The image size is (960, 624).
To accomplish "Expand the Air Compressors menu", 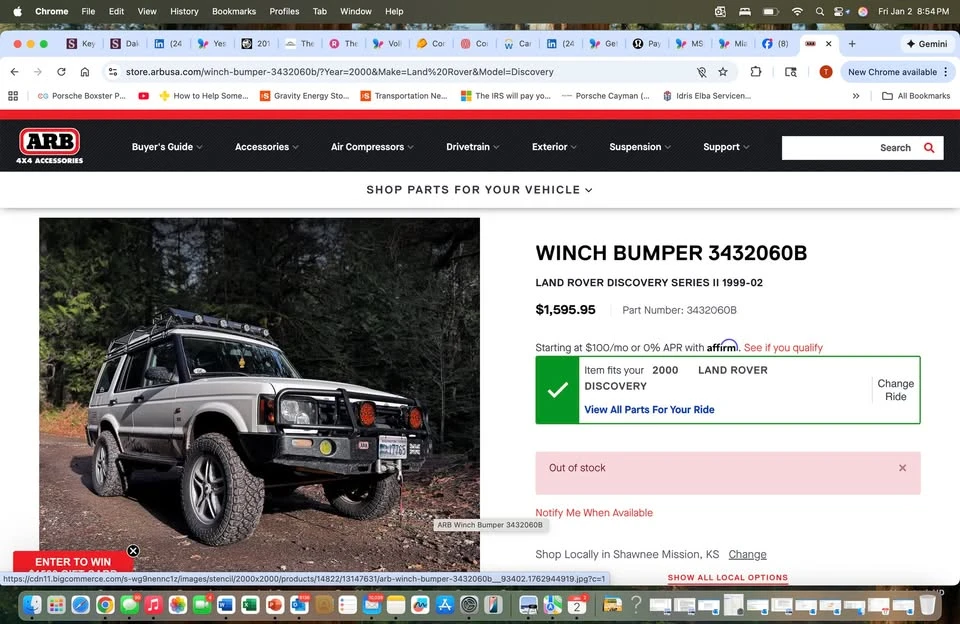I will pyautogui.click(x=372, y=147).
